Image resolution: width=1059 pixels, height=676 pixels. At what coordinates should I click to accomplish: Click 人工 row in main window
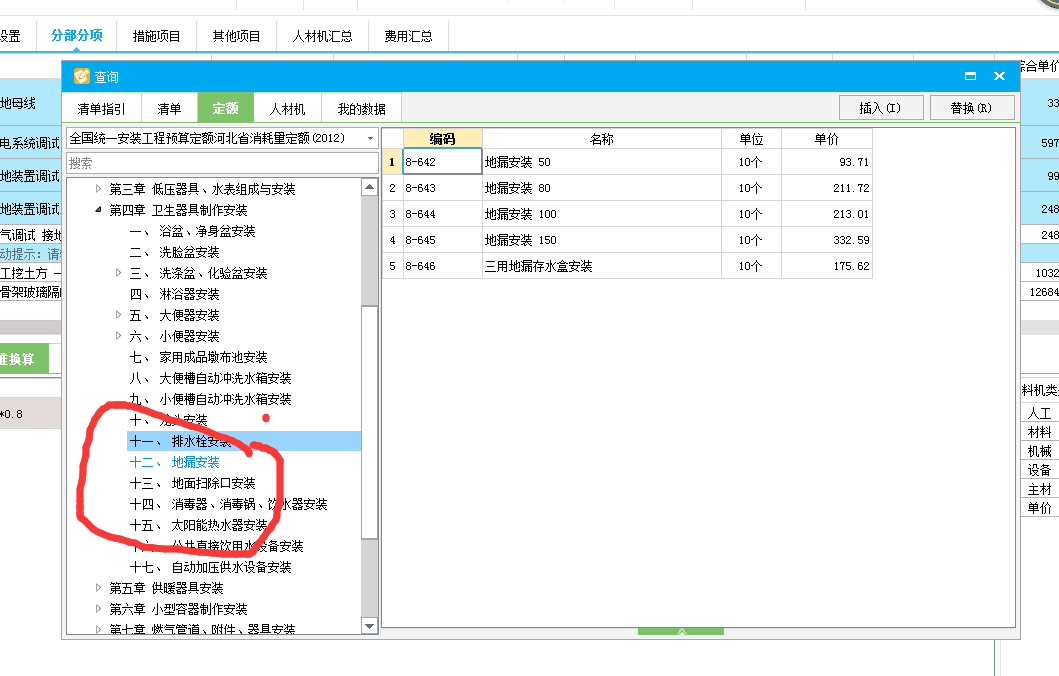point(1039,413)
